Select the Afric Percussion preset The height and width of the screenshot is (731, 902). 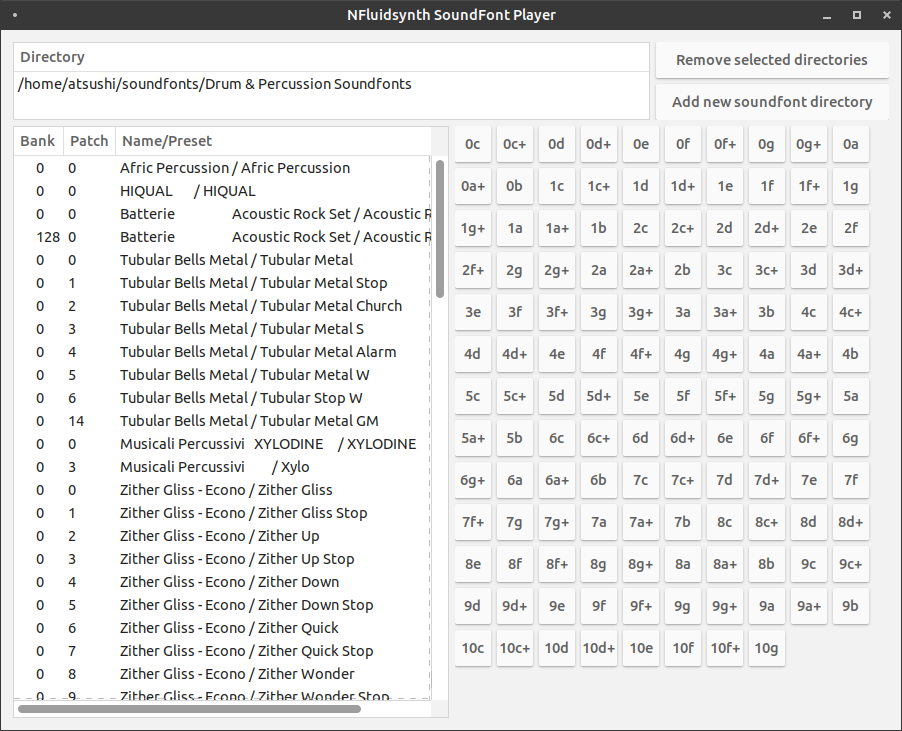222,168
